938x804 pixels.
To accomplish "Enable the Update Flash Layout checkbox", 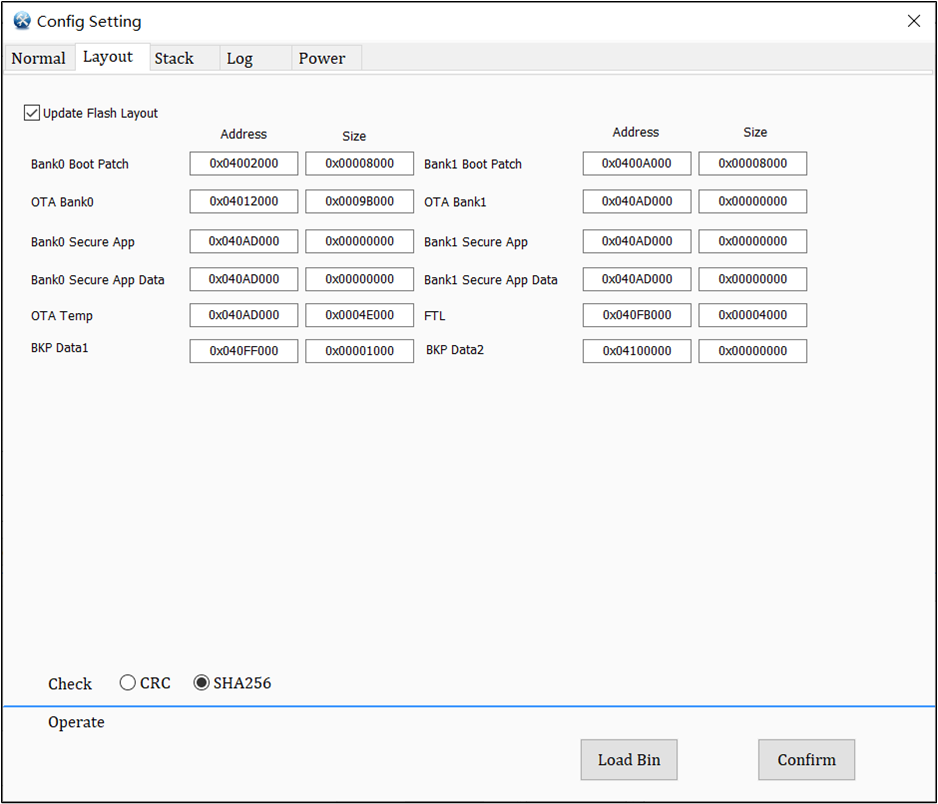I will (31, 112).
